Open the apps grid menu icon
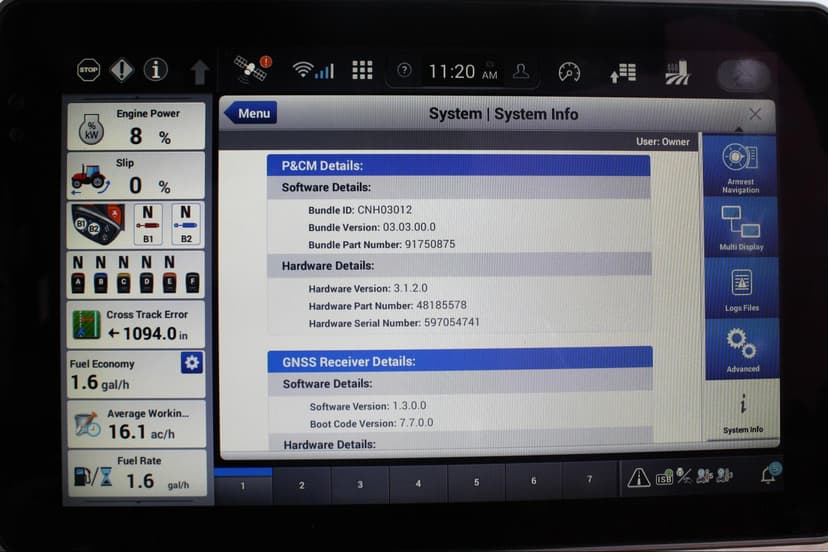828x552 pixels. pos(362,70)
